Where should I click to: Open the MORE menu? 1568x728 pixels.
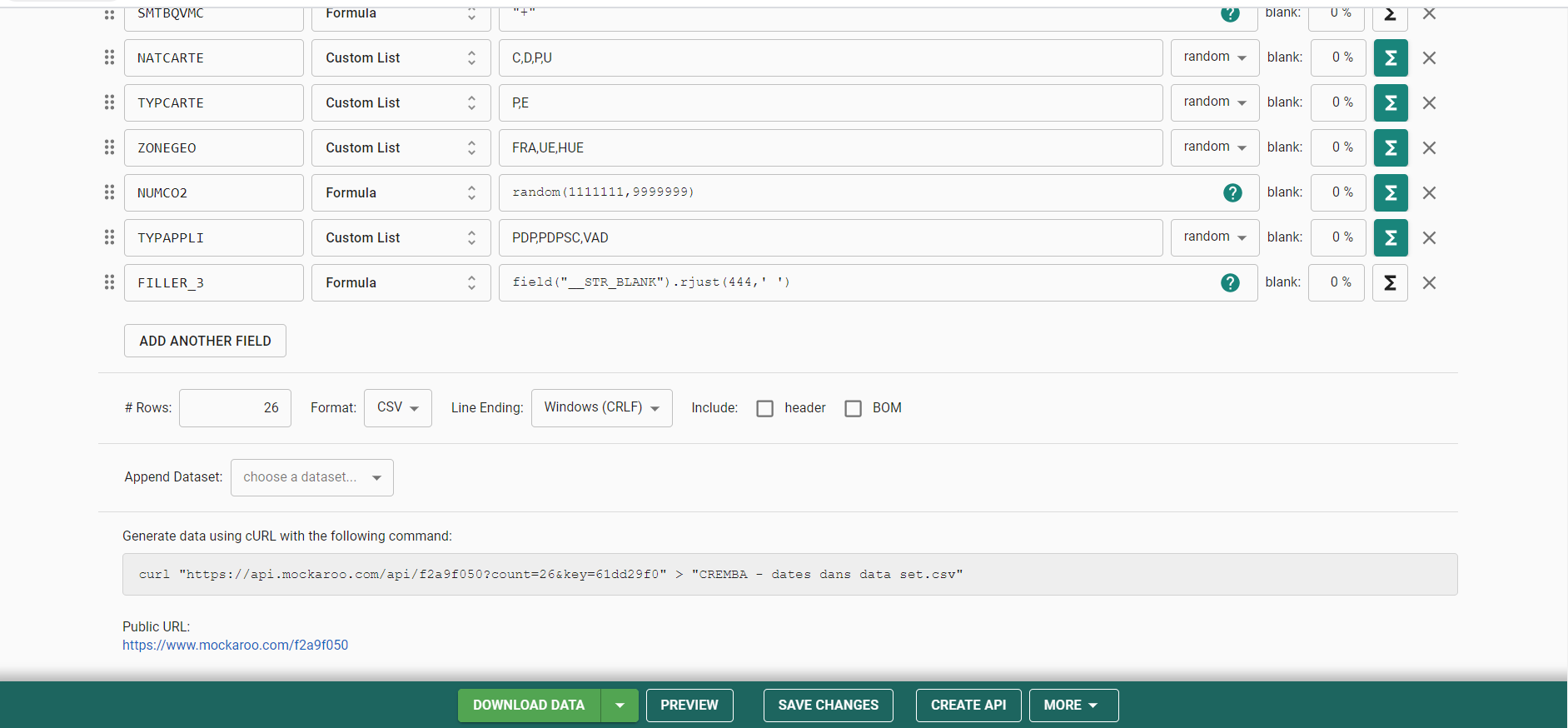click(1073, 706)
